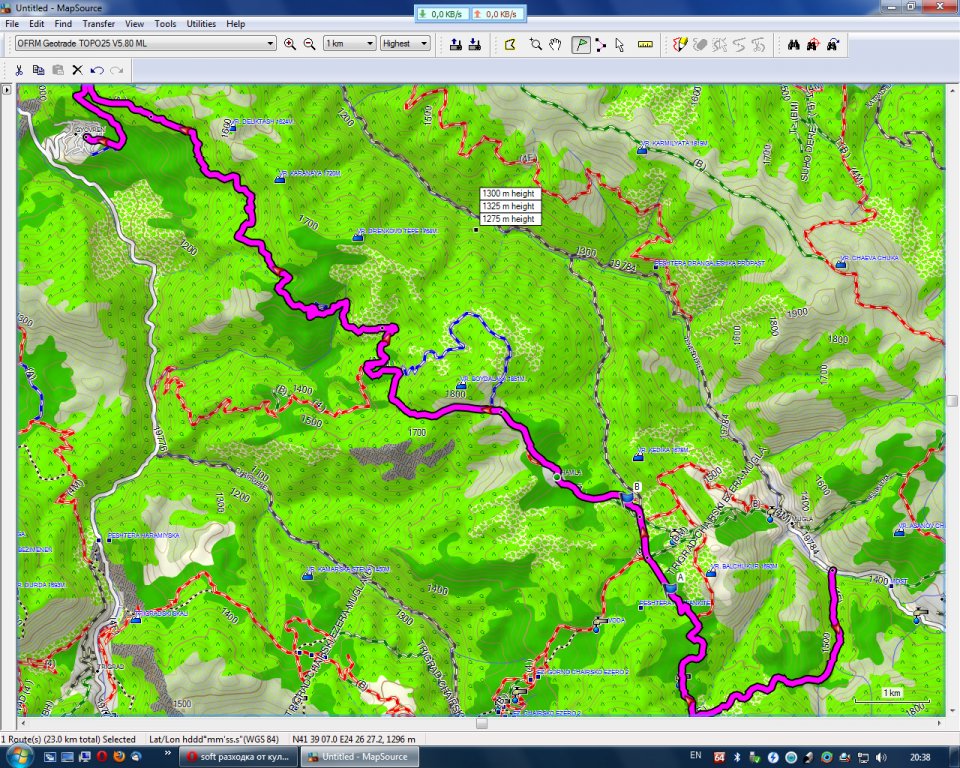Select the Route tool
Viewport: 960px width, 768px height.
pyautogui.click(x=600, y=44)
